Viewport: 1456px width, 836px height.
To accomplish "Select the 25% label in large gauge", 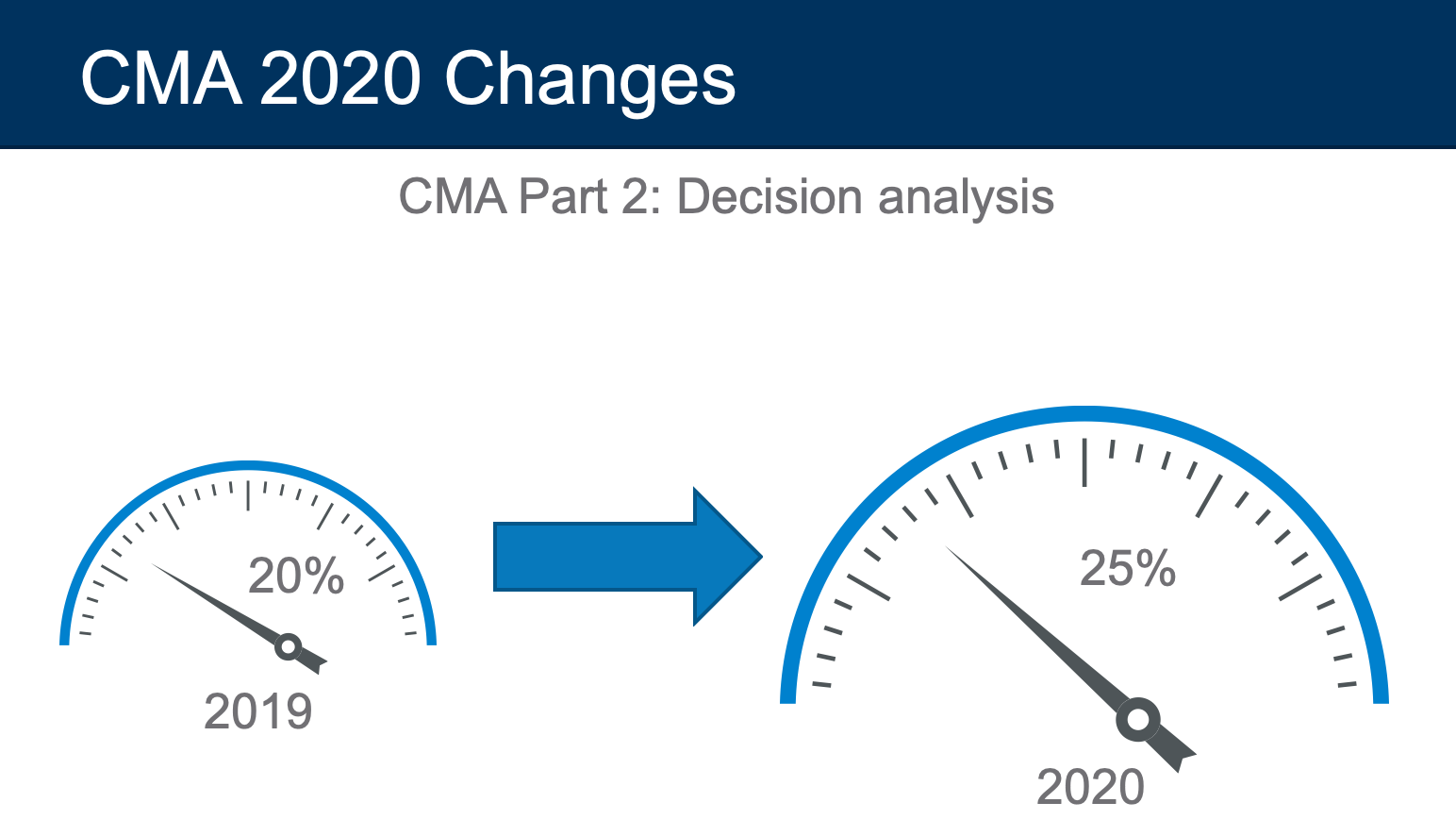I will coord(1128,569).
